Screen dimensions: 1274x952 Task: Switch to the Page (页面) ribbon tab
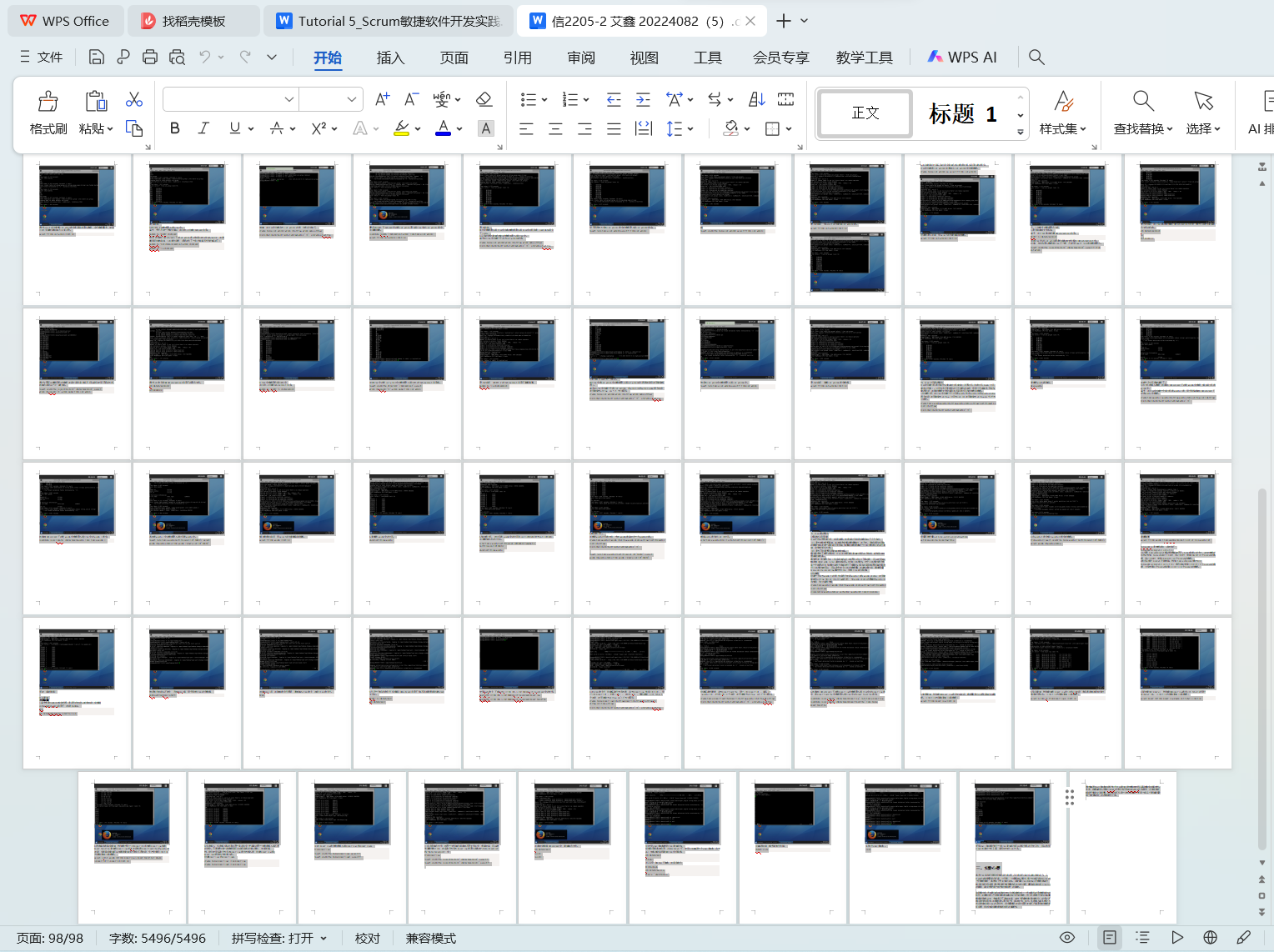pos(454,58)
